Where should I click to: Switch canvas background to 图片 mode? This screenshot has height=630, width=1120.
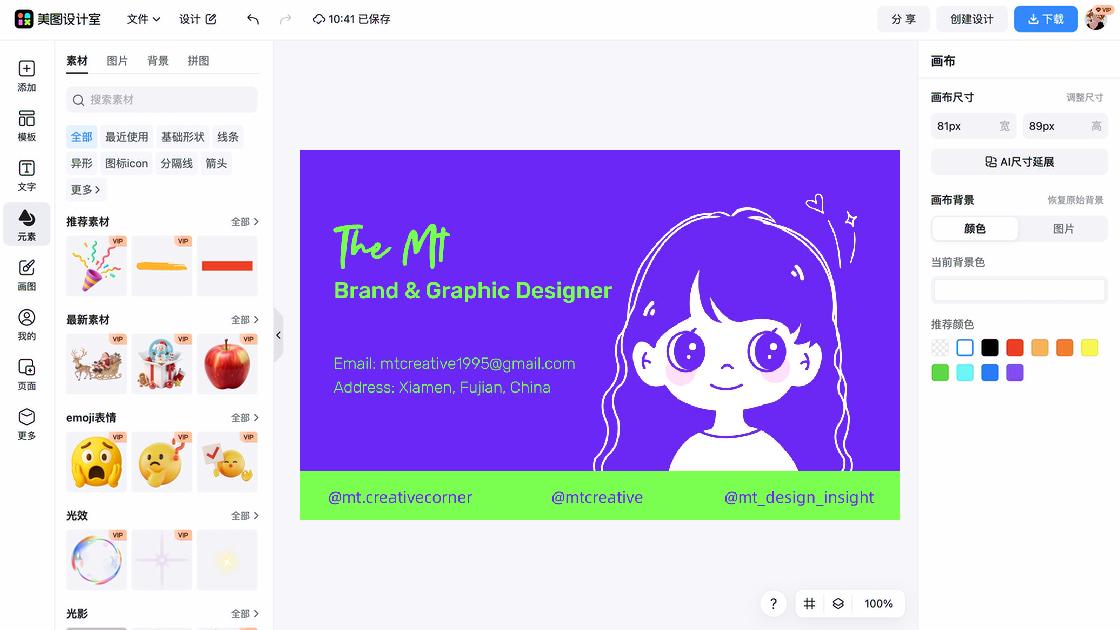tap(1063, 229)
